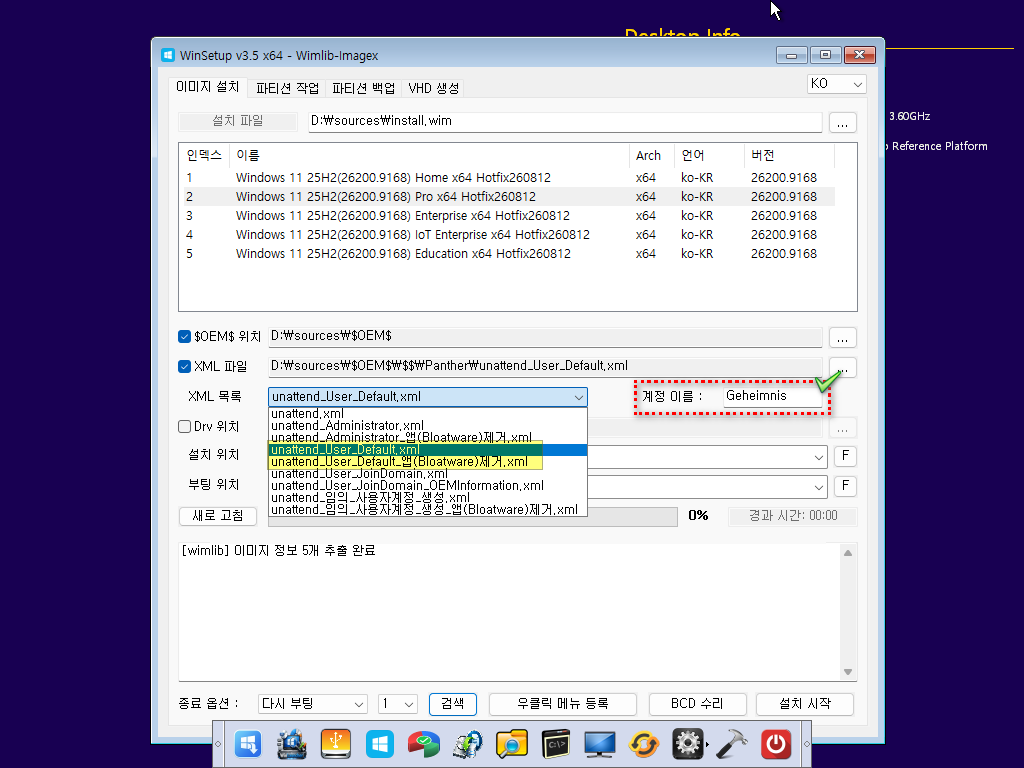Open the gear settings icon in dock
The width and height of the screenshot is (1024, 768).
(x=688, y=744)
